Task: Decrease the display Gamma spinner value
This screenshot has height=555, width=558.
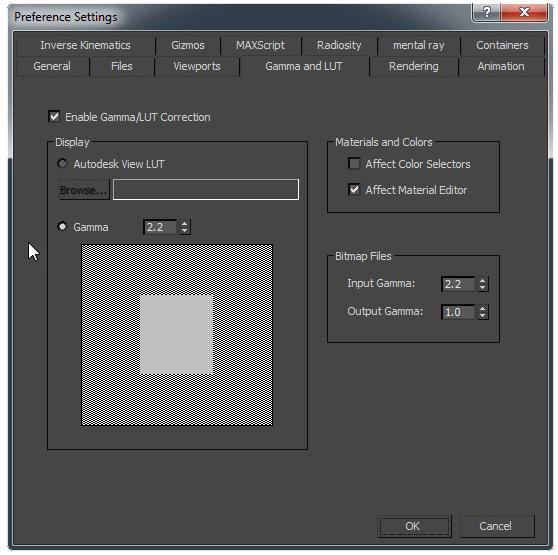Action: [x=184, y=231]
